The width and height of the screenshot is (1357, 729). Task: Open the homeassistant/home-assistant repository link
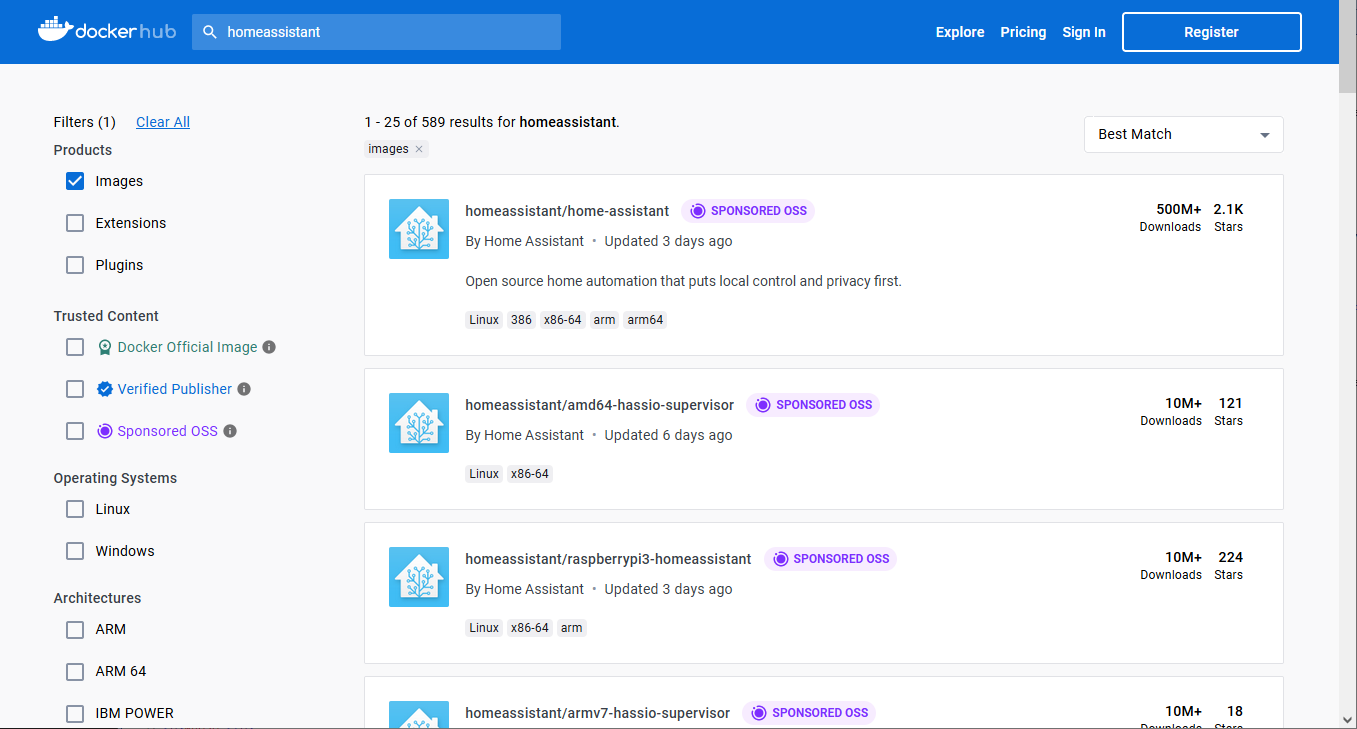567,211
